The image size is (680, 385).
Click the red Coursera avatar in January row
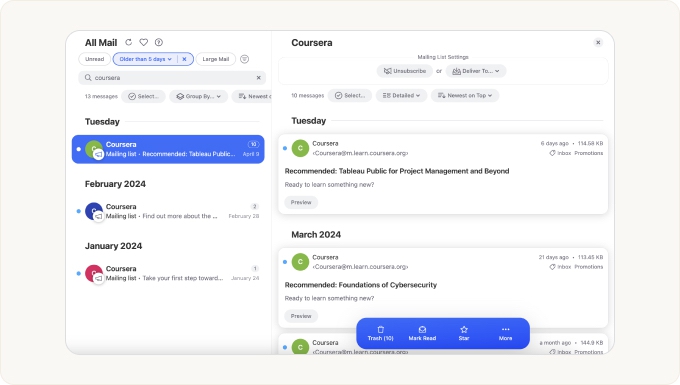(x=94, y=273)
